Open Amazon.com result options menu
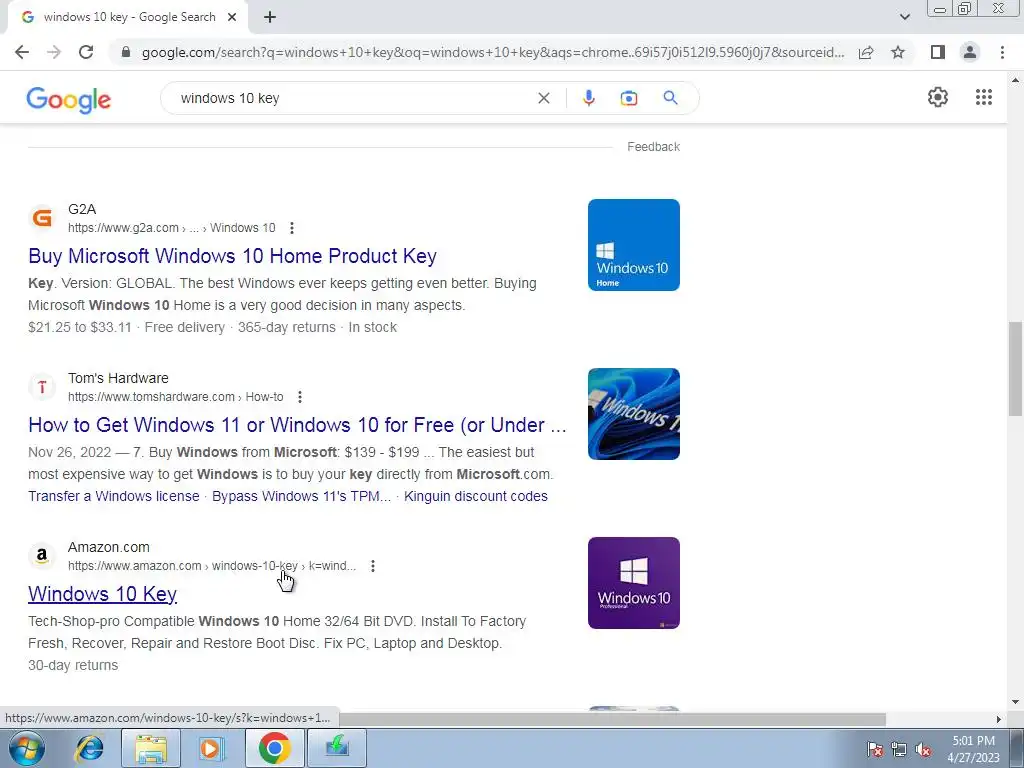The width and height of the screenshot is (1024, 768). coord(373,566)
